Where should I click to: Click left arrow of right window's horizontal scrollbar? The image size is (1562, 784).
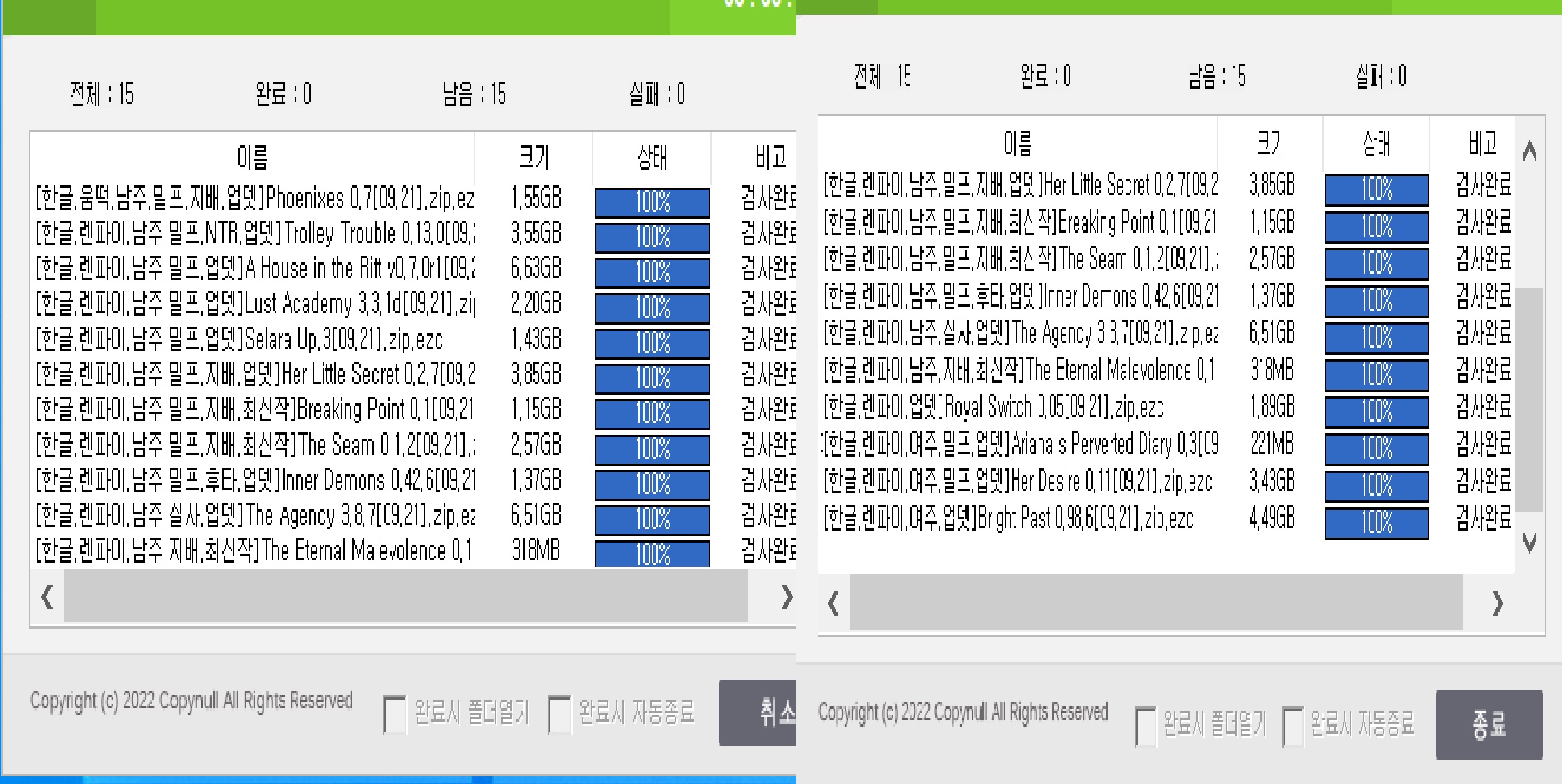[x=834, y=604]
